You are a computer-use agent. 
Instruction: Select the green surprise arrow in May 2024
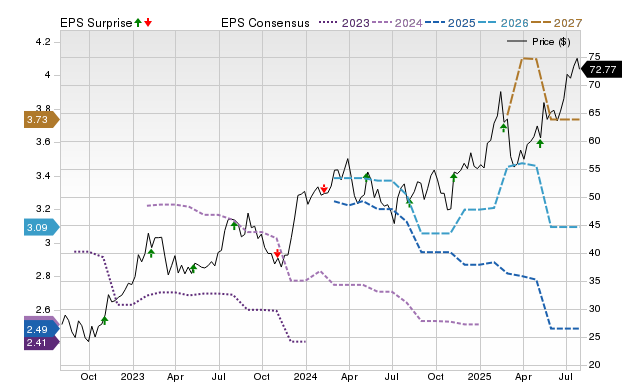(367, 176)
